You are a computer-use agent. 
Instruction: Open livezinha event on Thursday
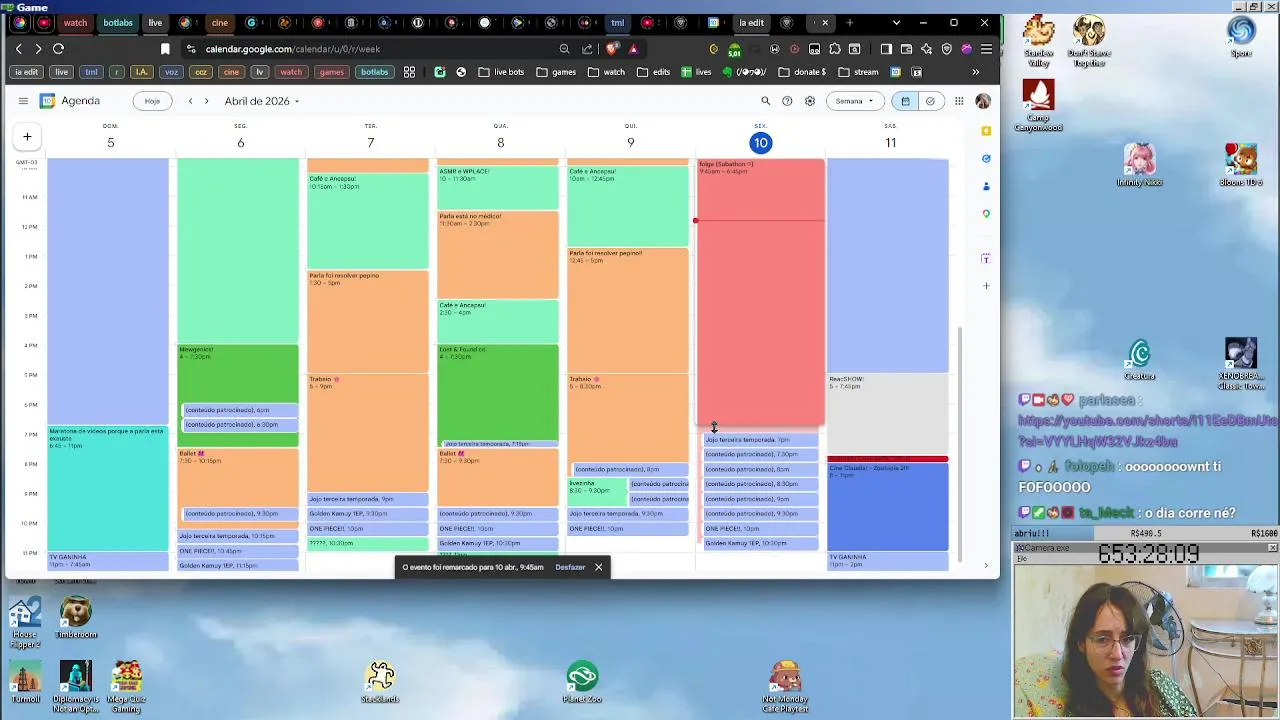tap(596, 491)
